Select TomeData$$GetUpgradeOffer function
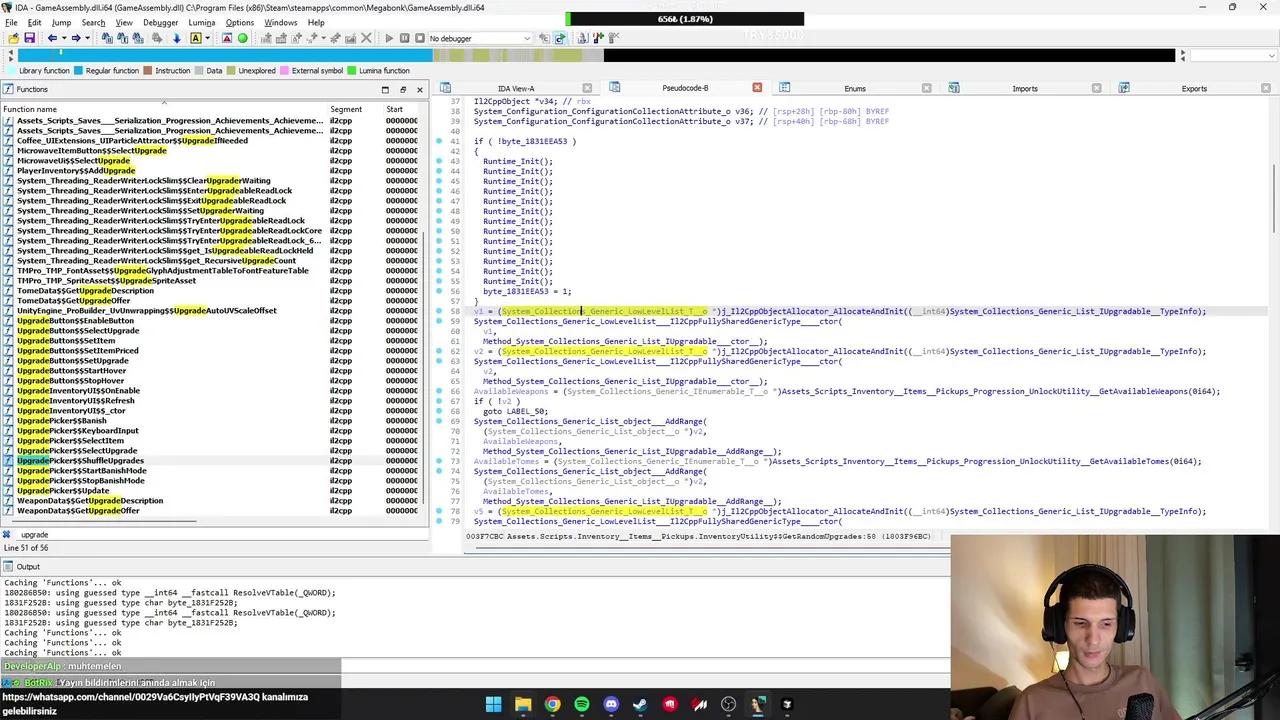Image resolution: width=1280 pixels, height=720 pixels. (73, 301)
